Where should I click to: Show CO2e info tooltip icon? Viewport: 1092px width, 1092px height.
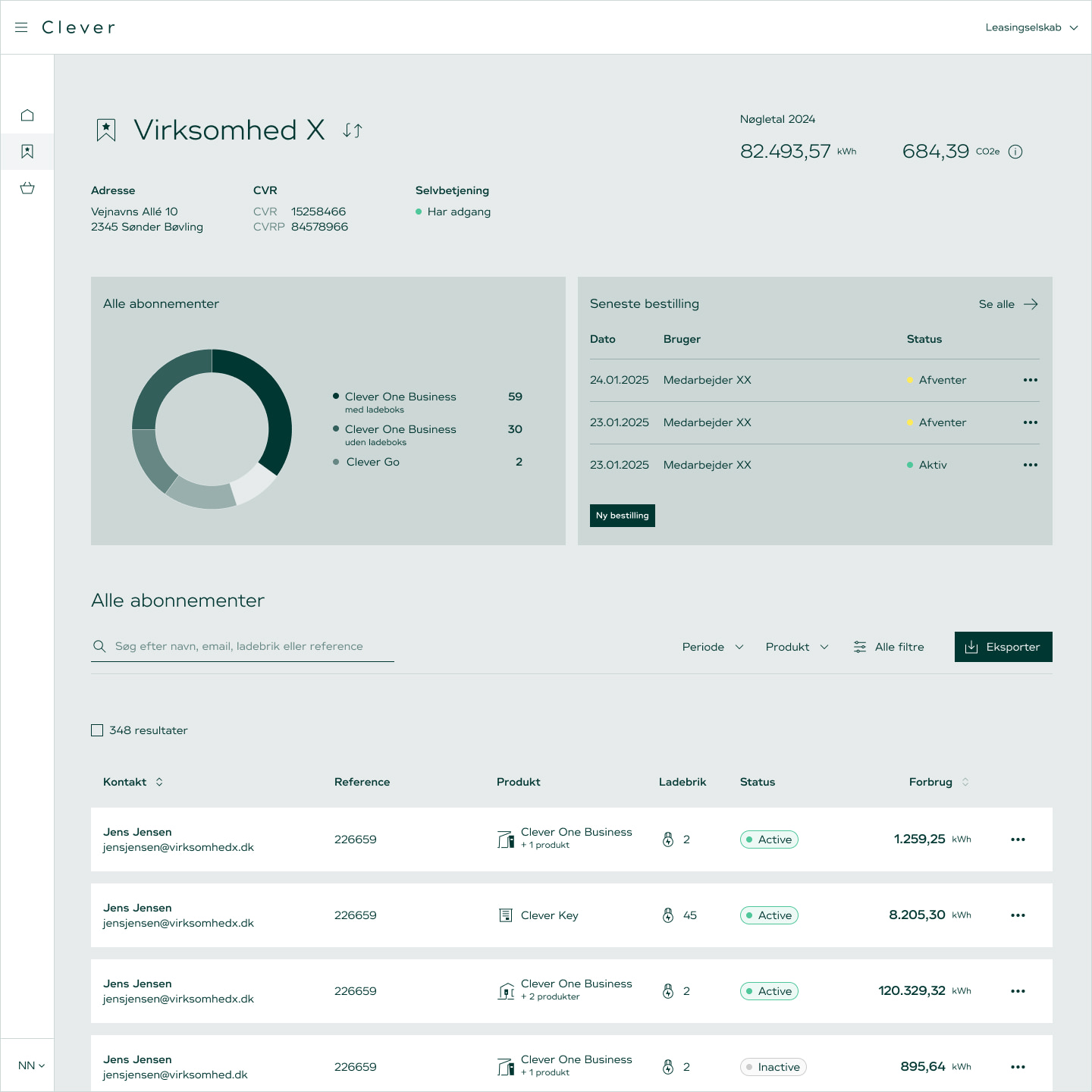(x=1015, y=152)
